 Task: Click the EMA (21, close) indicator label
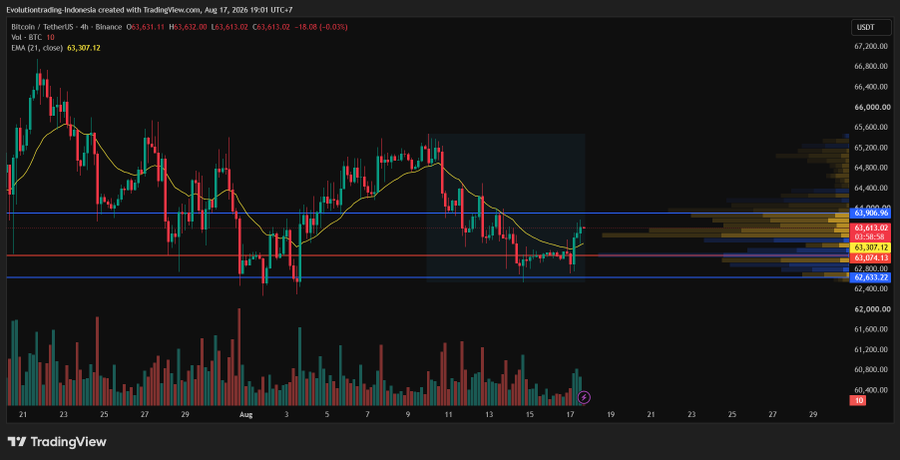[37, 48]
